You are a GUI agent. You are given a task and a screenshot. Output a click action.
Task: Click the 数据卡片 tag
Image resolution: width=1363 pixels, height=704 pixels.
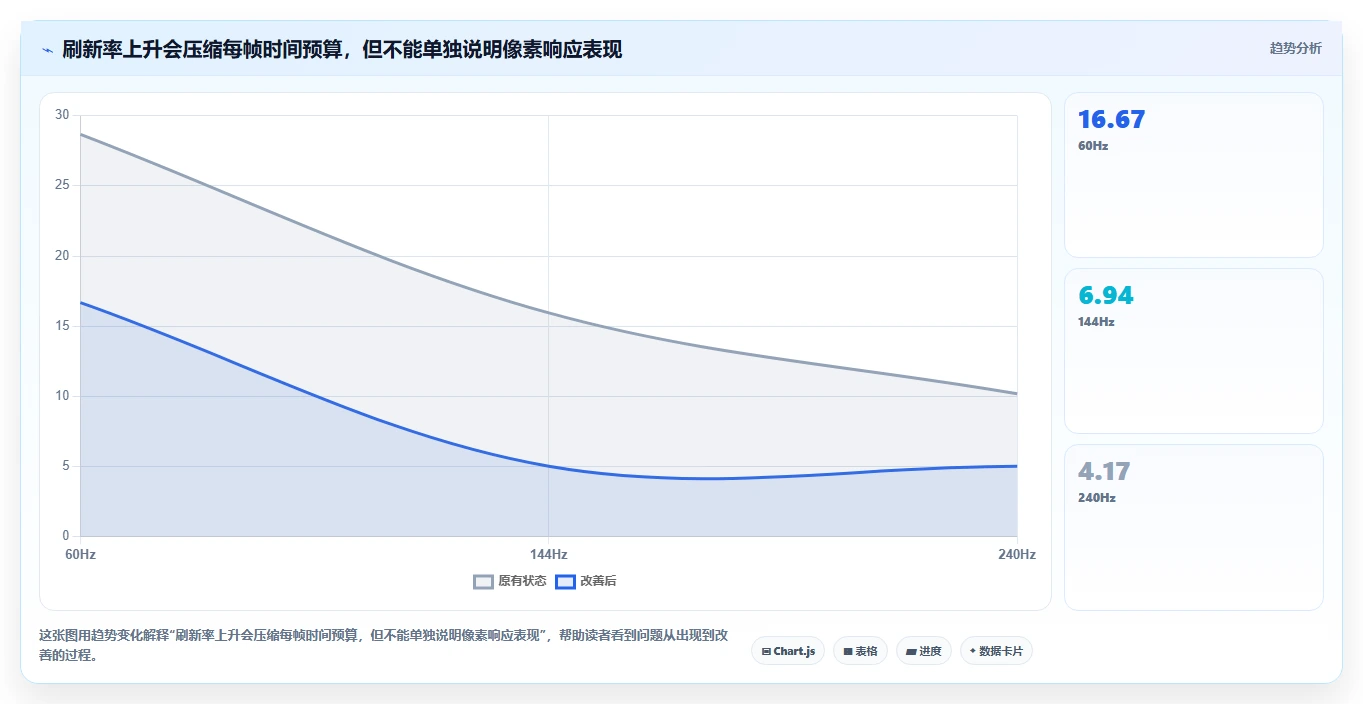tap(996, 651)
